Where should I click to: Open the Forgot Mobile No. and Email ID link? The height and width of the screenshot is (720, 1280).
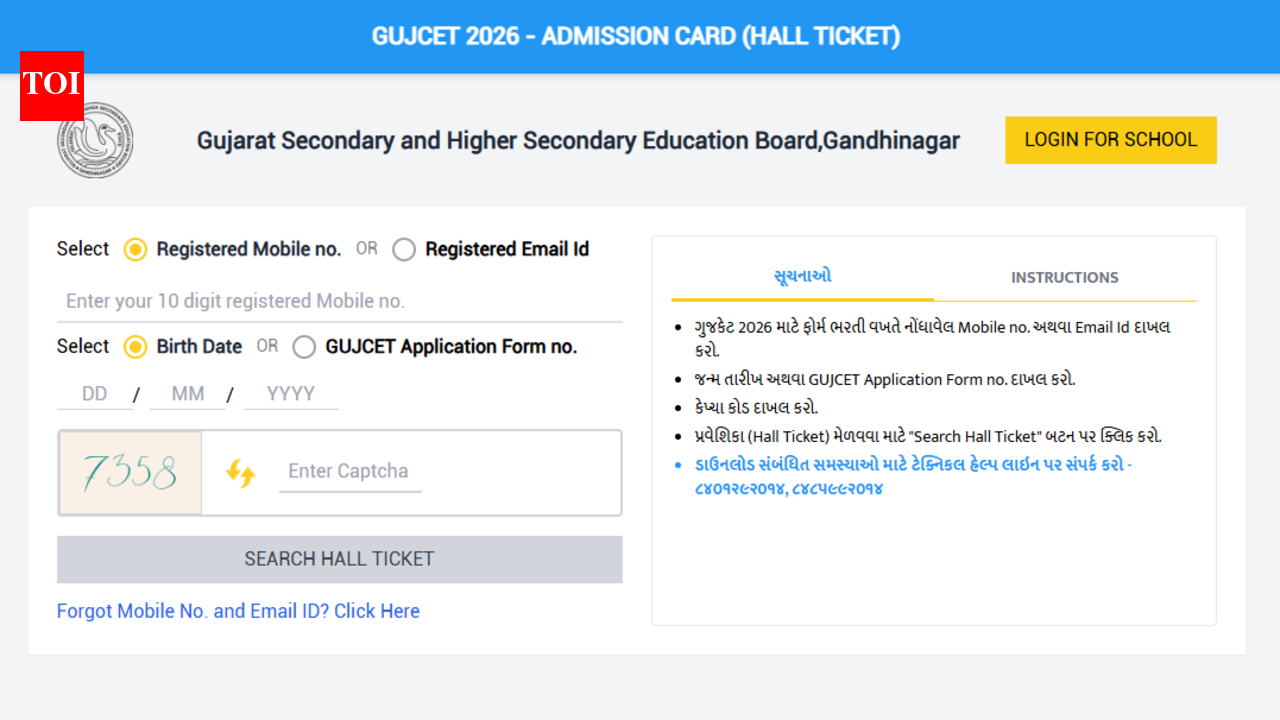pyautogui.click(x=238, y=610)
